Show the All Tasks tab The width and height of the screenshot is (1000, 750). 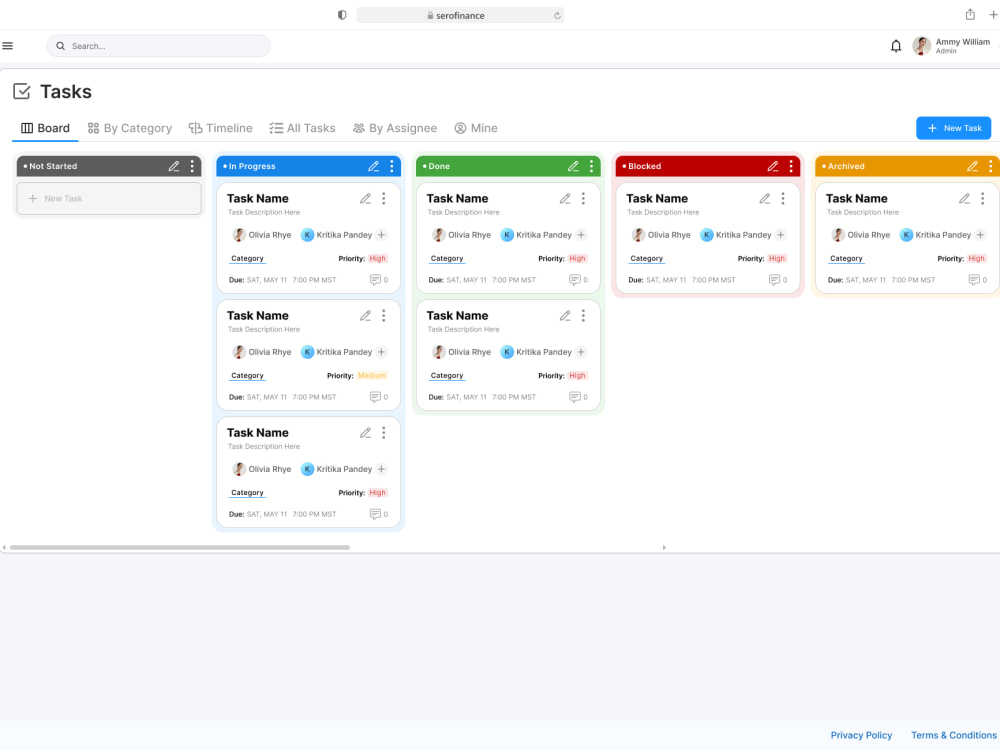pos(302,128)
